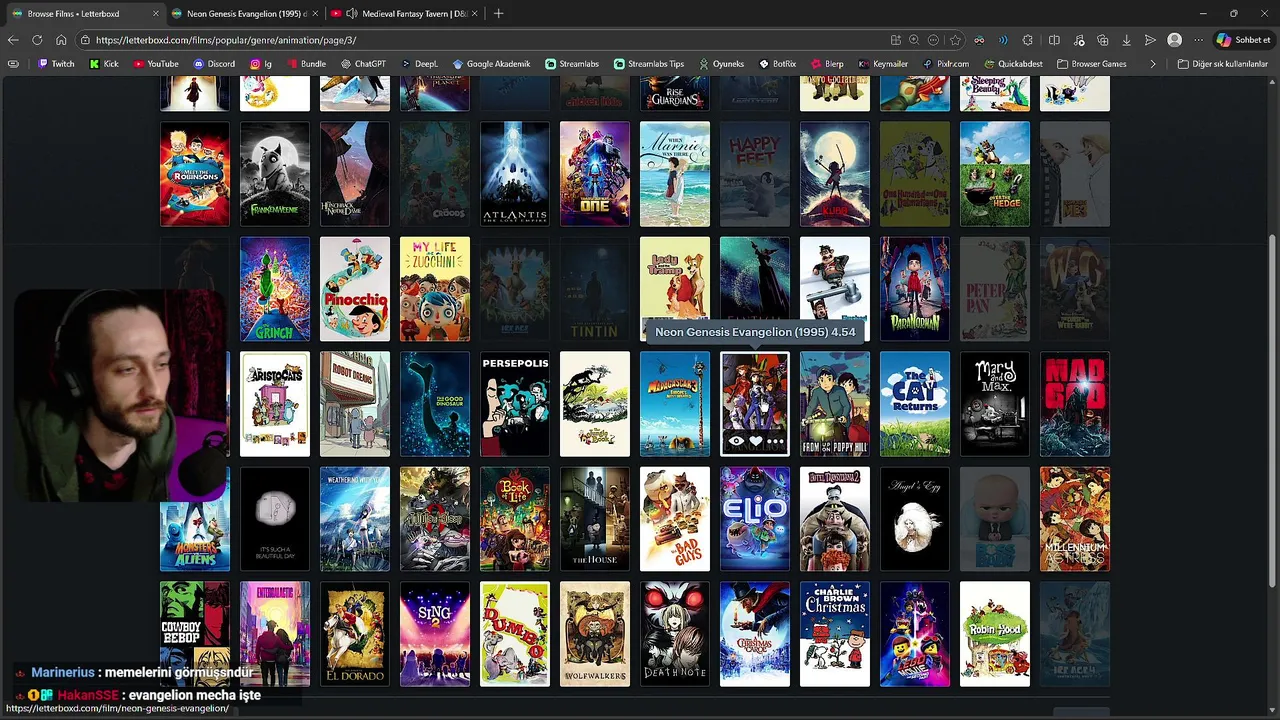Open browser zoom magnifier icon
Image resolution: width=1280 pixels, height=720 pixels.
point(913,40)
